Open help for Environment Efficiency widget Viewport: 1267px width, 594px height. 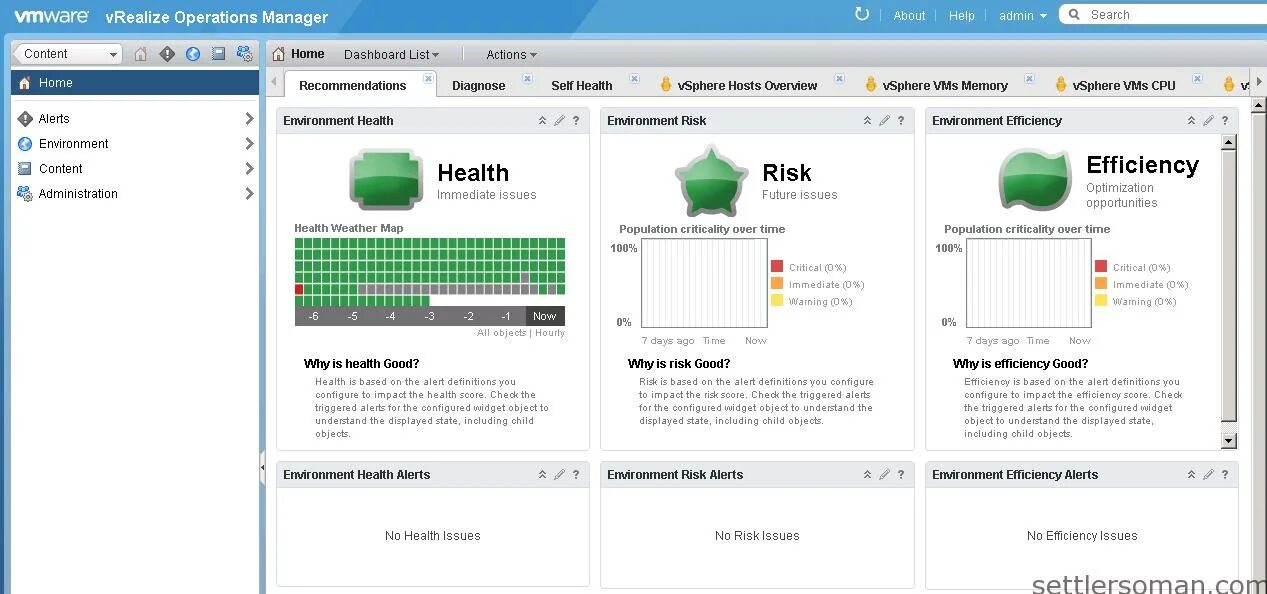[1225, 121]
